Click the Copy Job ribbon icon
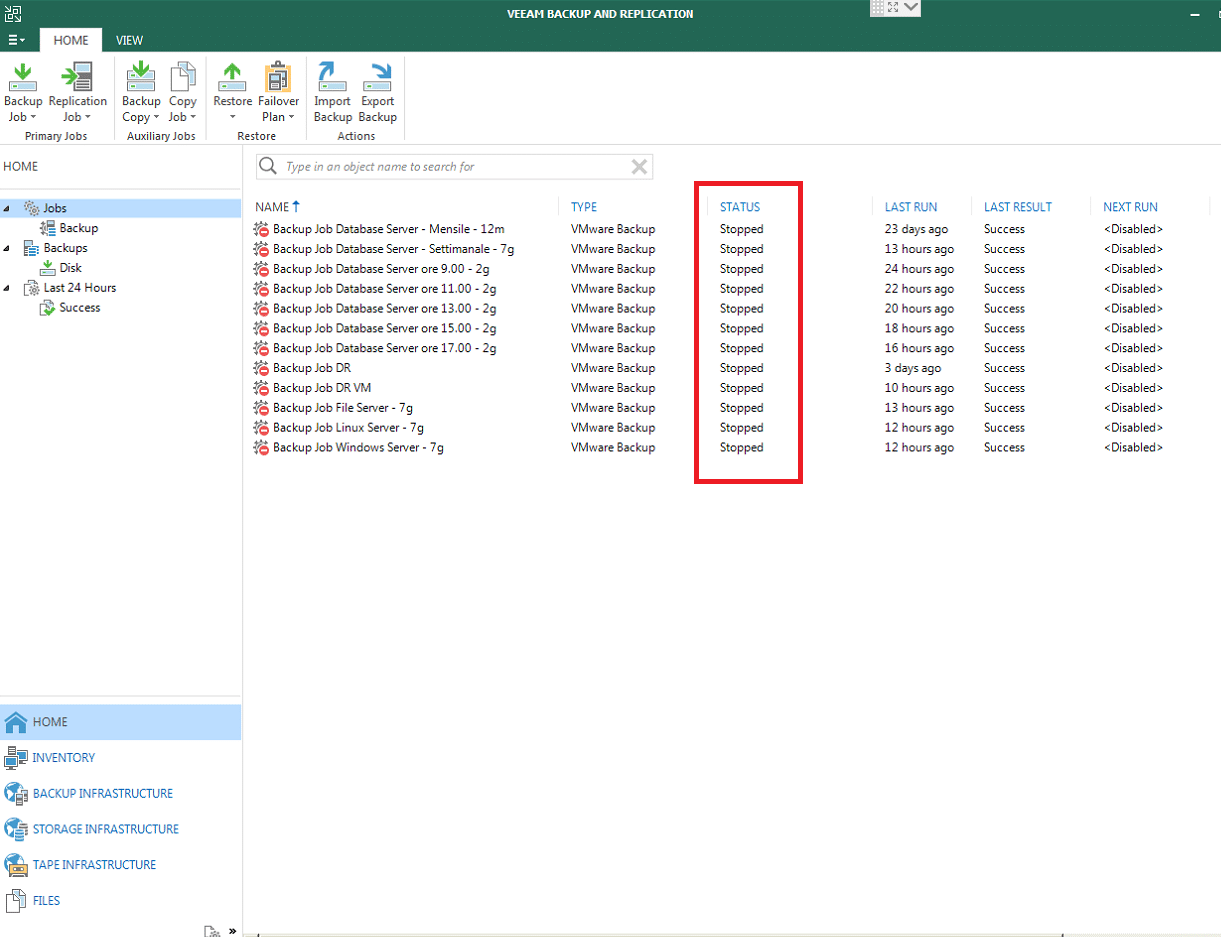The height and width of the screenshot is (937, 1221). pyautogui.click(x=183, y=77)
